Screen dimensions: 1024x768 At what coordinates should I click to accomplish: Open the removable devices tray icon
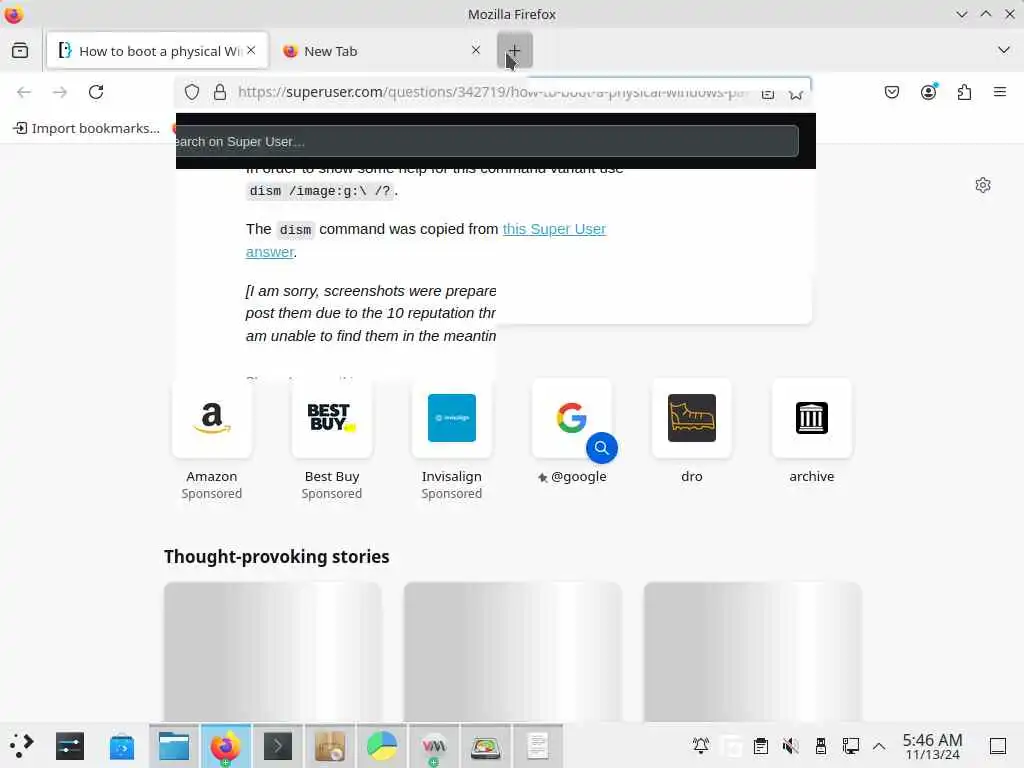[821, 746]
